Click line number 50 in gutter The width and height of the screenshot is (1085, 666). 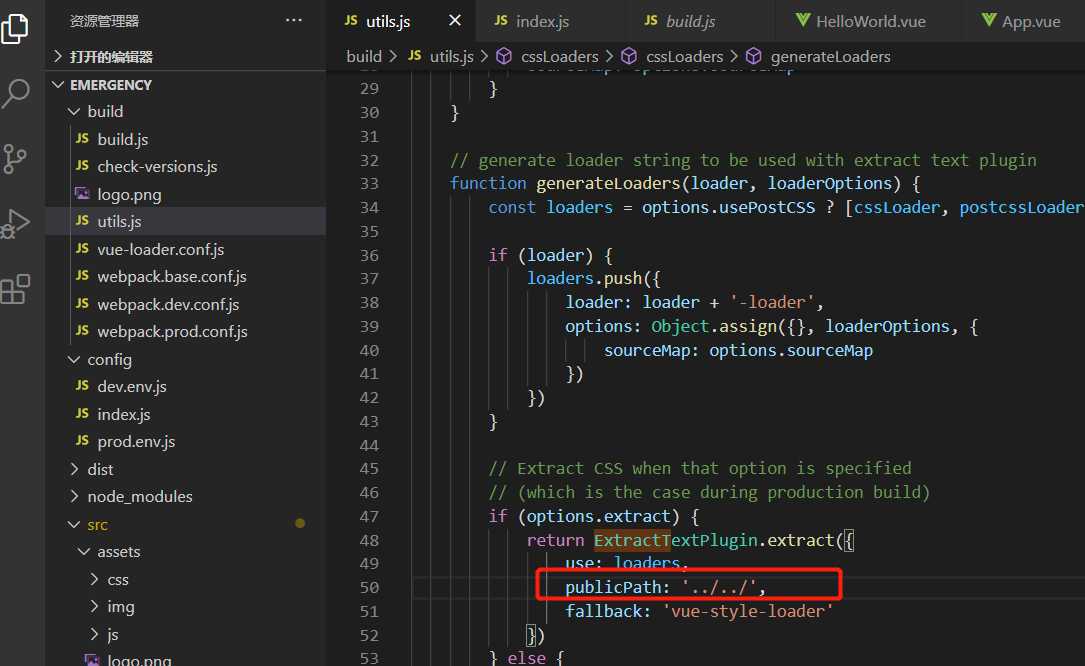pos(369,588)
